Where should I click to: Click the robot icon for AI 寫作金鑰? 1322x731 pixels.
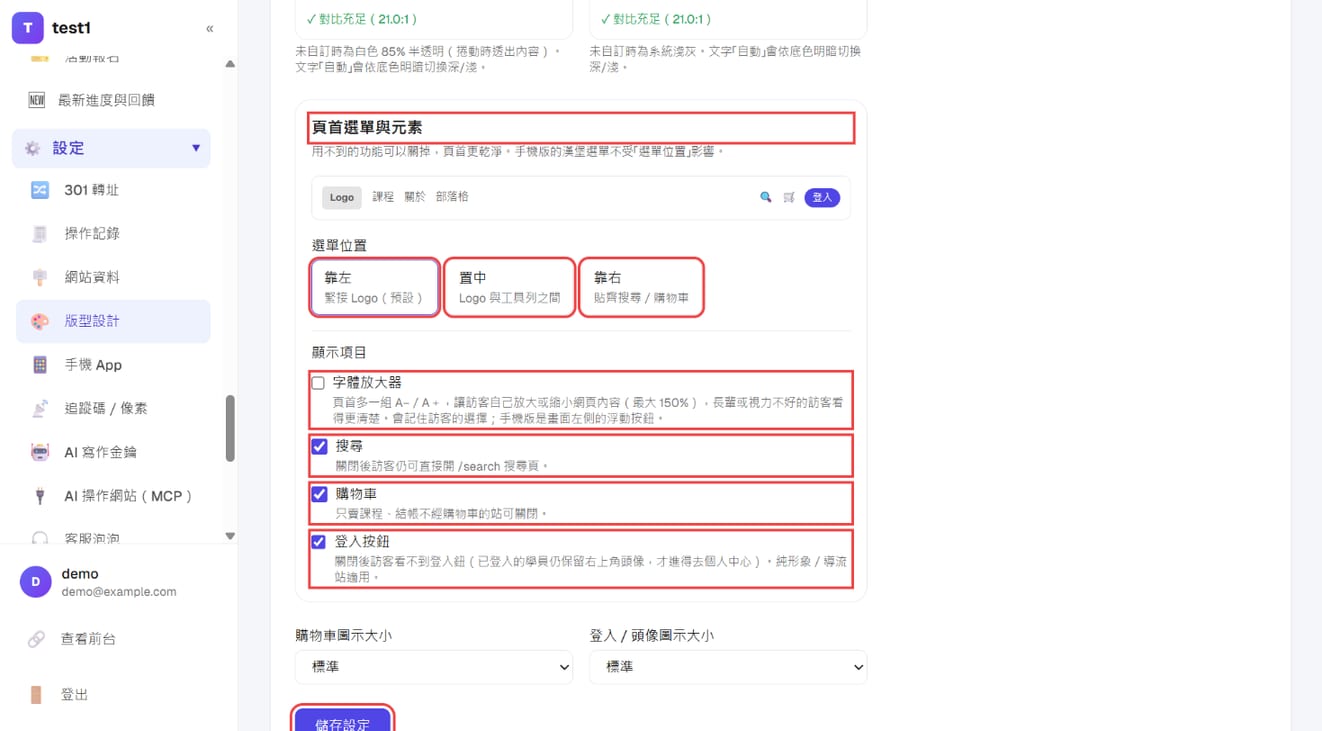(40, 452)
